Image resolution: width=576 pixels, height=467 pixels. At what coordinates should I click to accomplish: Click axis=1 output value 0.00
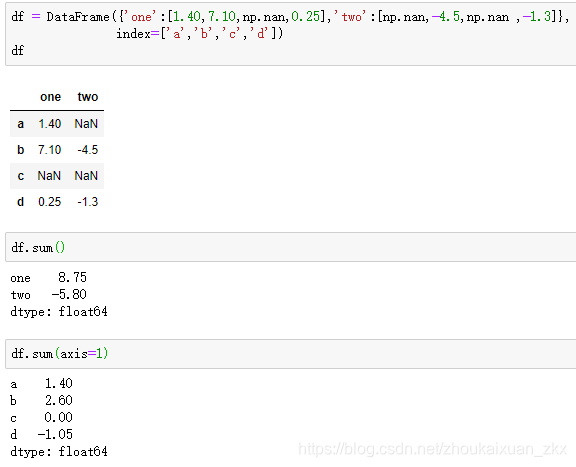point(58,417)
